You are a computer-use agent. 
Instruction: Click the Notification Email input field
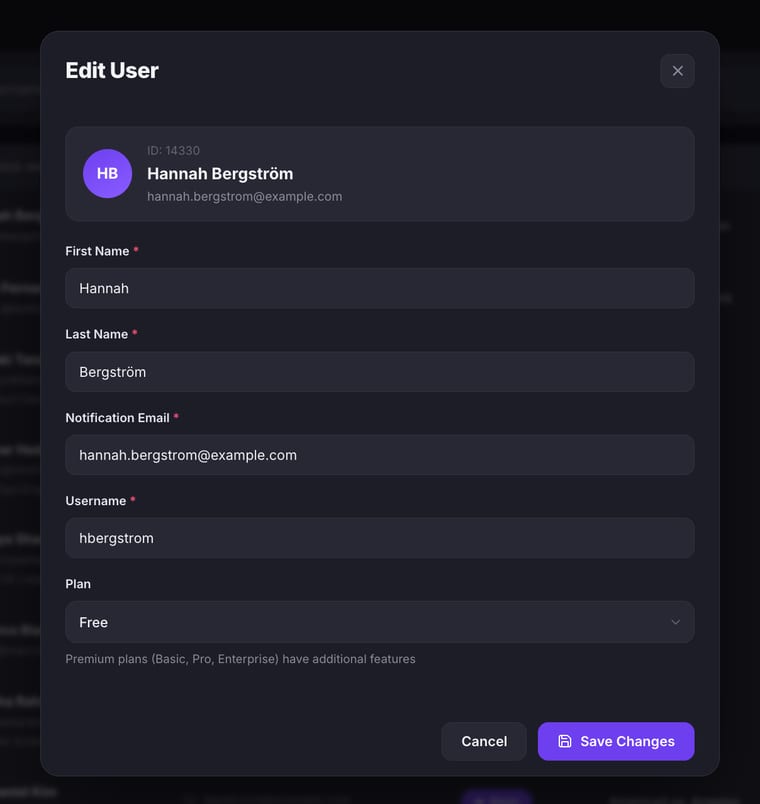coord(379,455)
